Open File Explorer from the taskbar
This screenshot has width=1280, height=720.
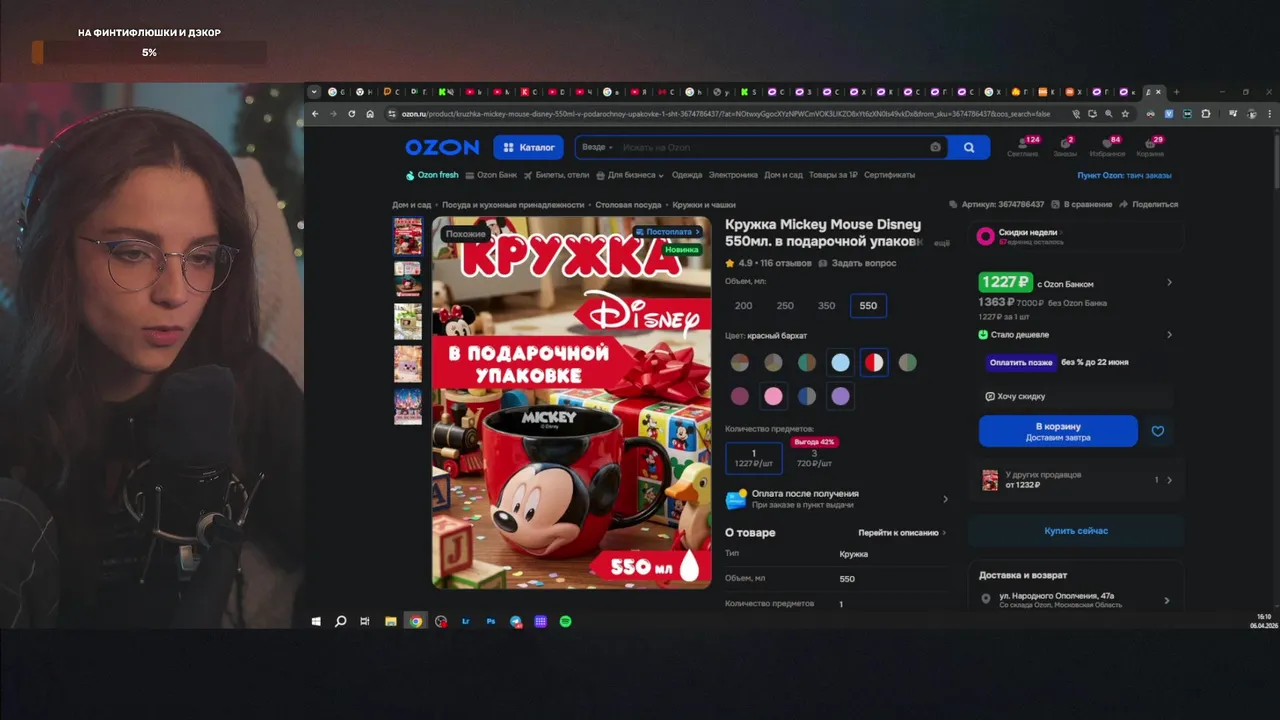(x=391, y=621)
